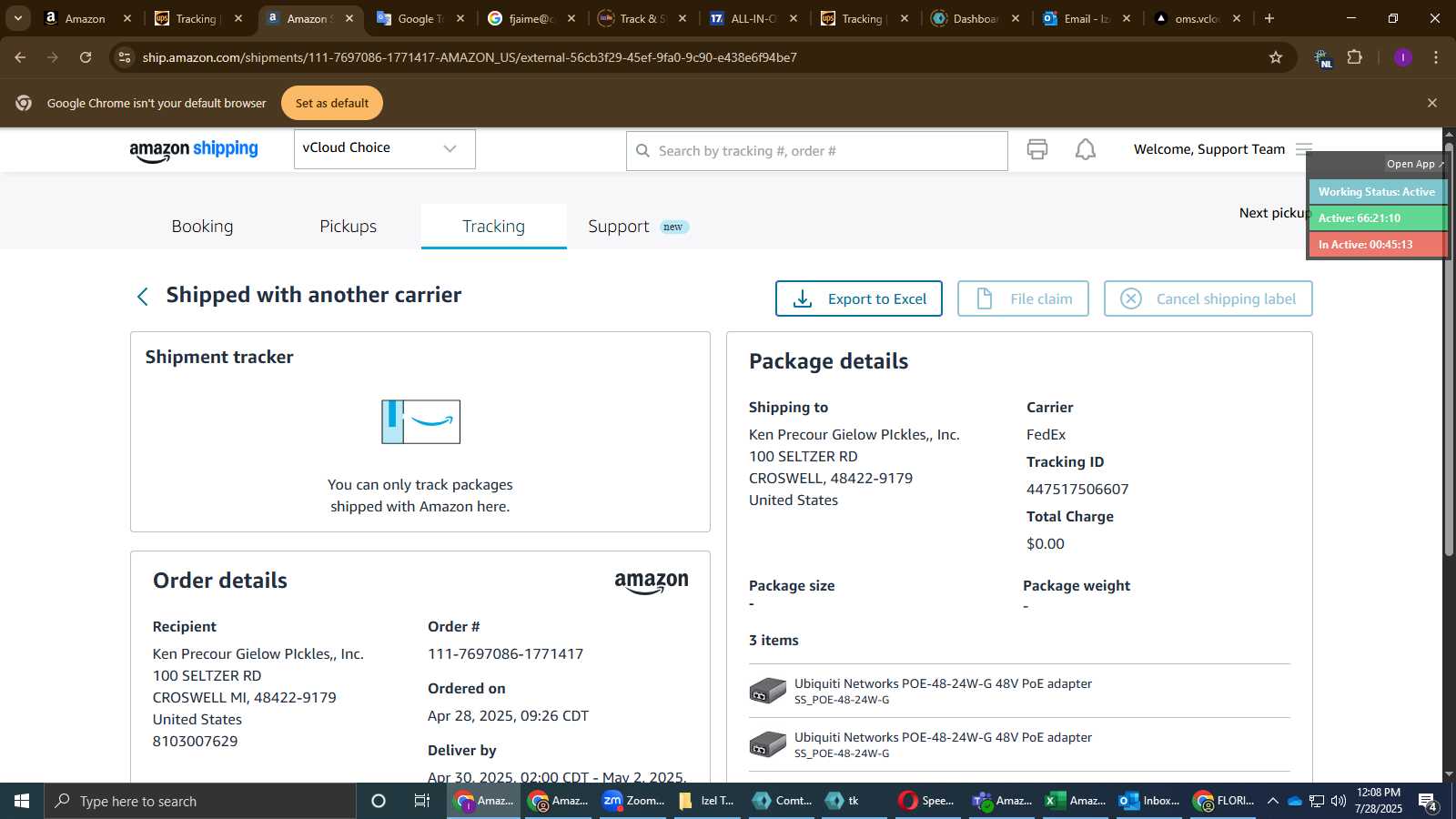Open Chrome three-dot menu
The height and width of the screenshot is (819, 1456).
tap(1436, 57)
